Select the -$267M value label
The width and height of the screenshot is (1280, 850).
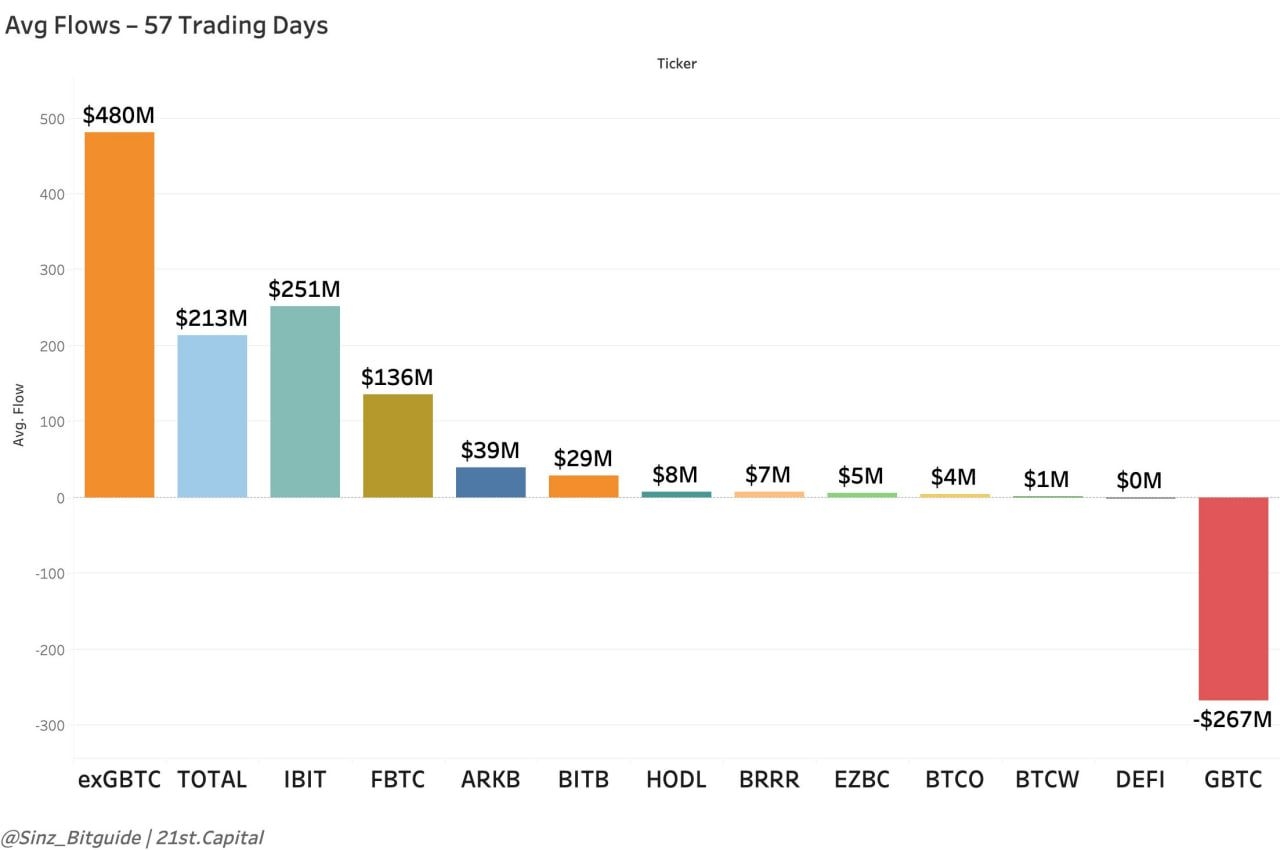click(x=1232, y=719)
